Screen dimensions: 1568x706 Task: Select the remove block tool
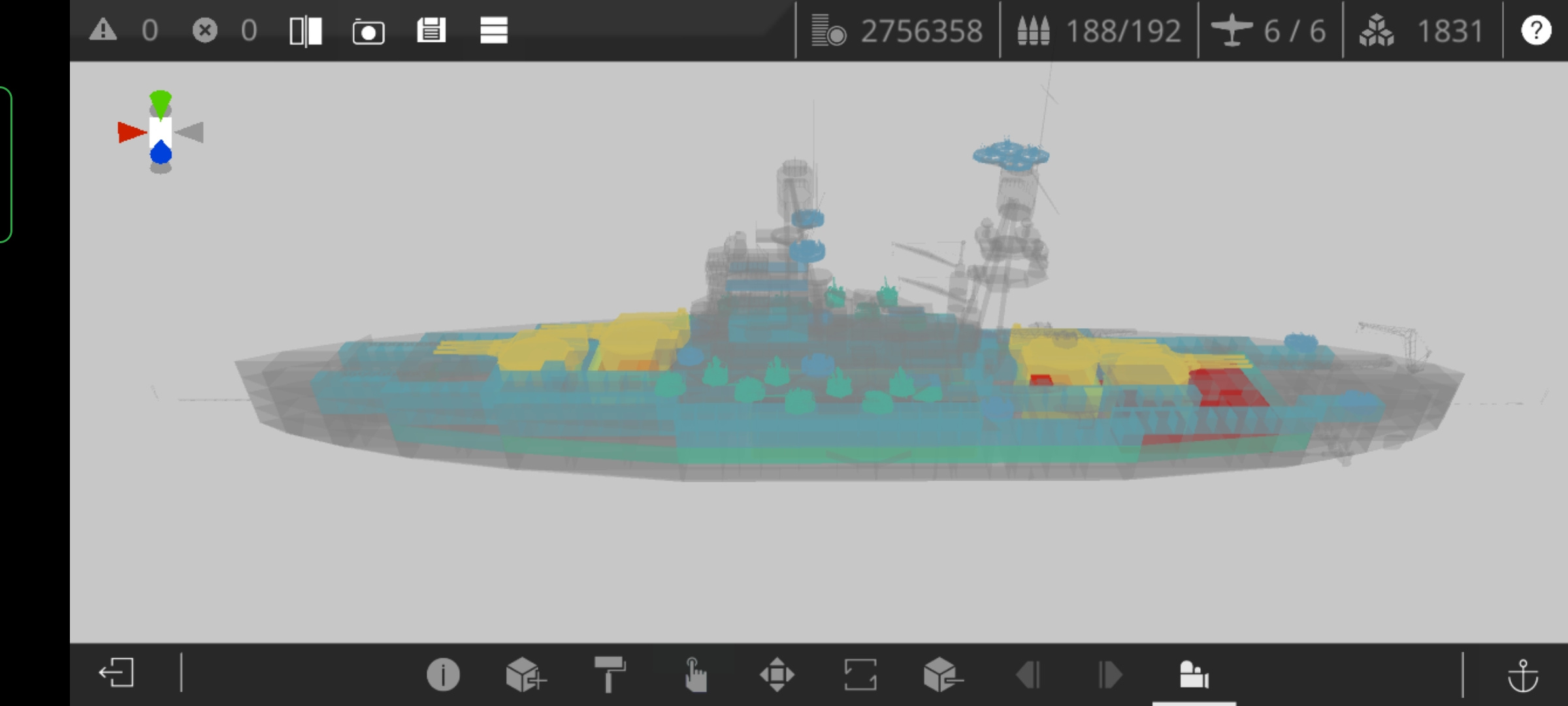[943, 674]
